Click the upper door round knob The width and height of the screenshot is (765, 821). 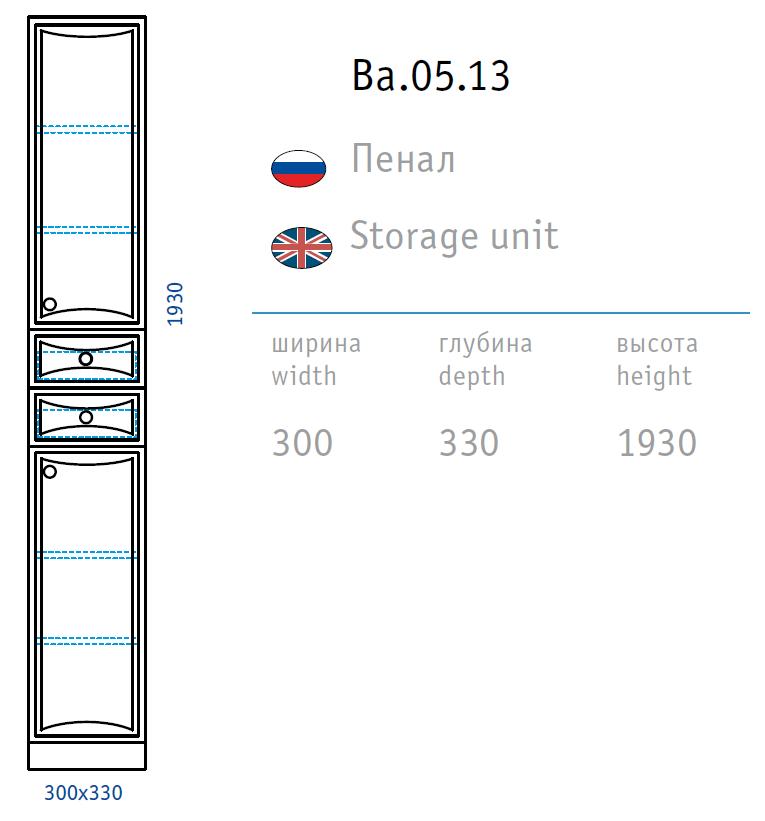click(50, 305)
